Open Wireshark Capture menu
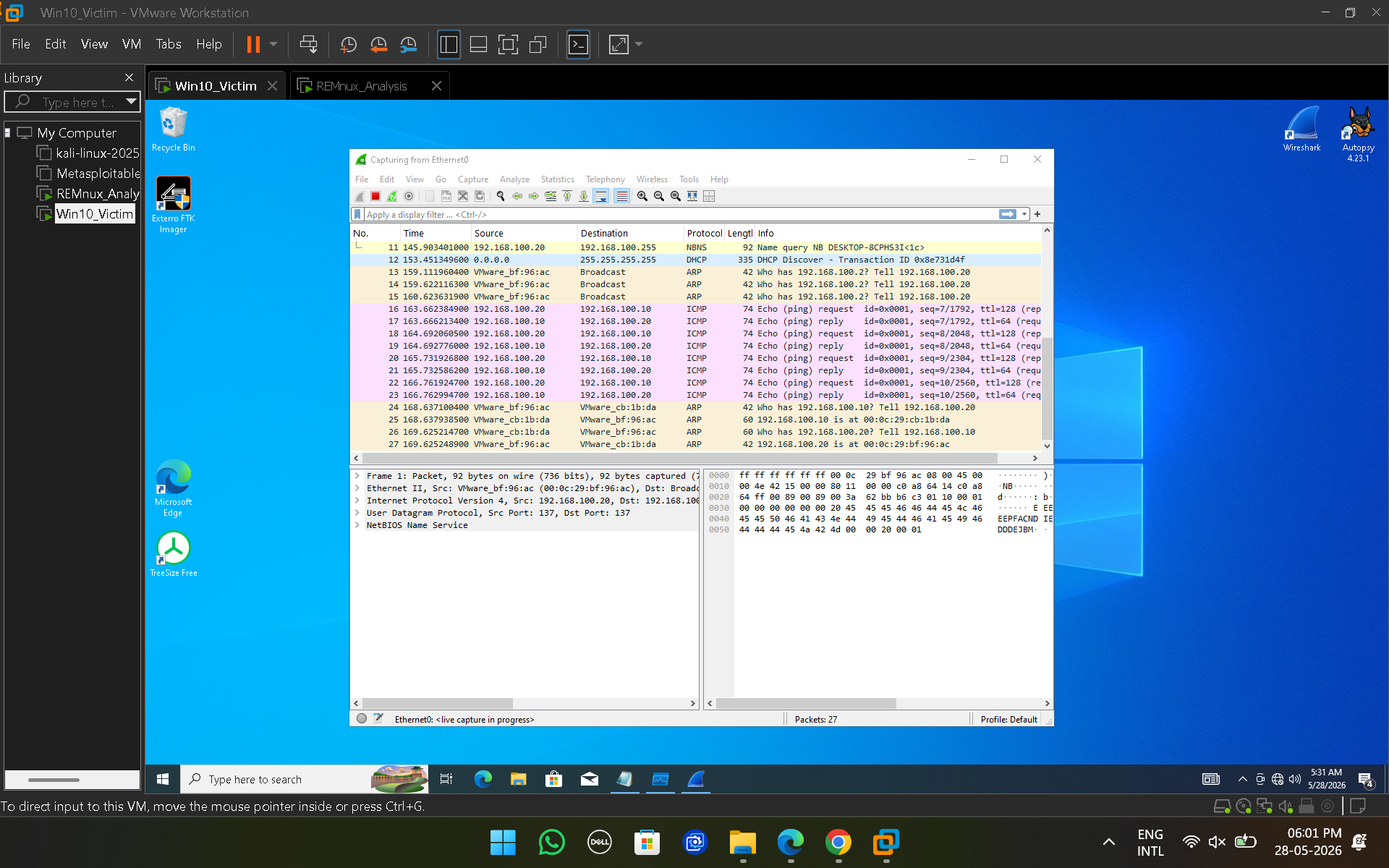Image resolution: width=1389 pixels, height=868 pixels. pyautogui.click(x=473, y=179)
